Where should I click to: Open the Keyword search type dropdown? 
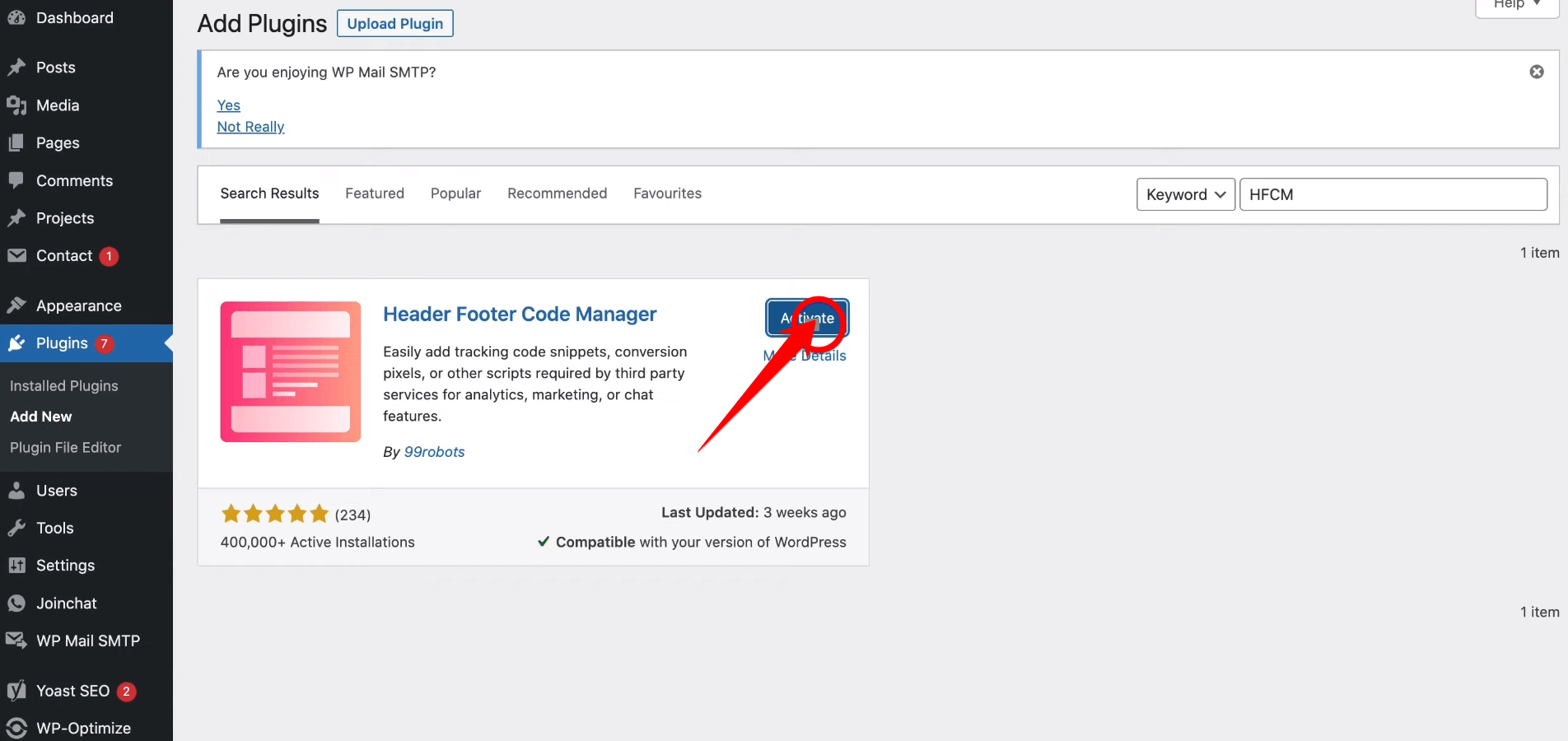tap(1185, 194)
